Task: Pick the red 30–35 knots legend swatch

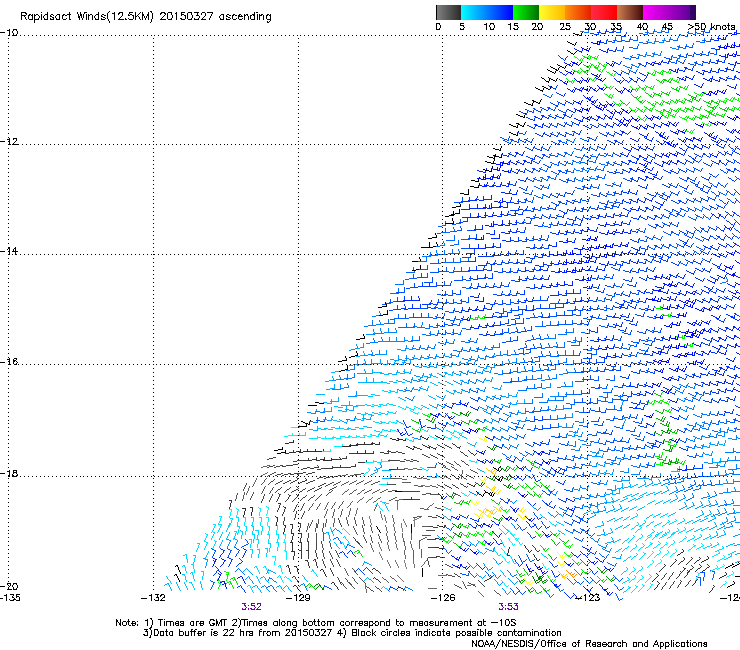Action: coord(604,12)
